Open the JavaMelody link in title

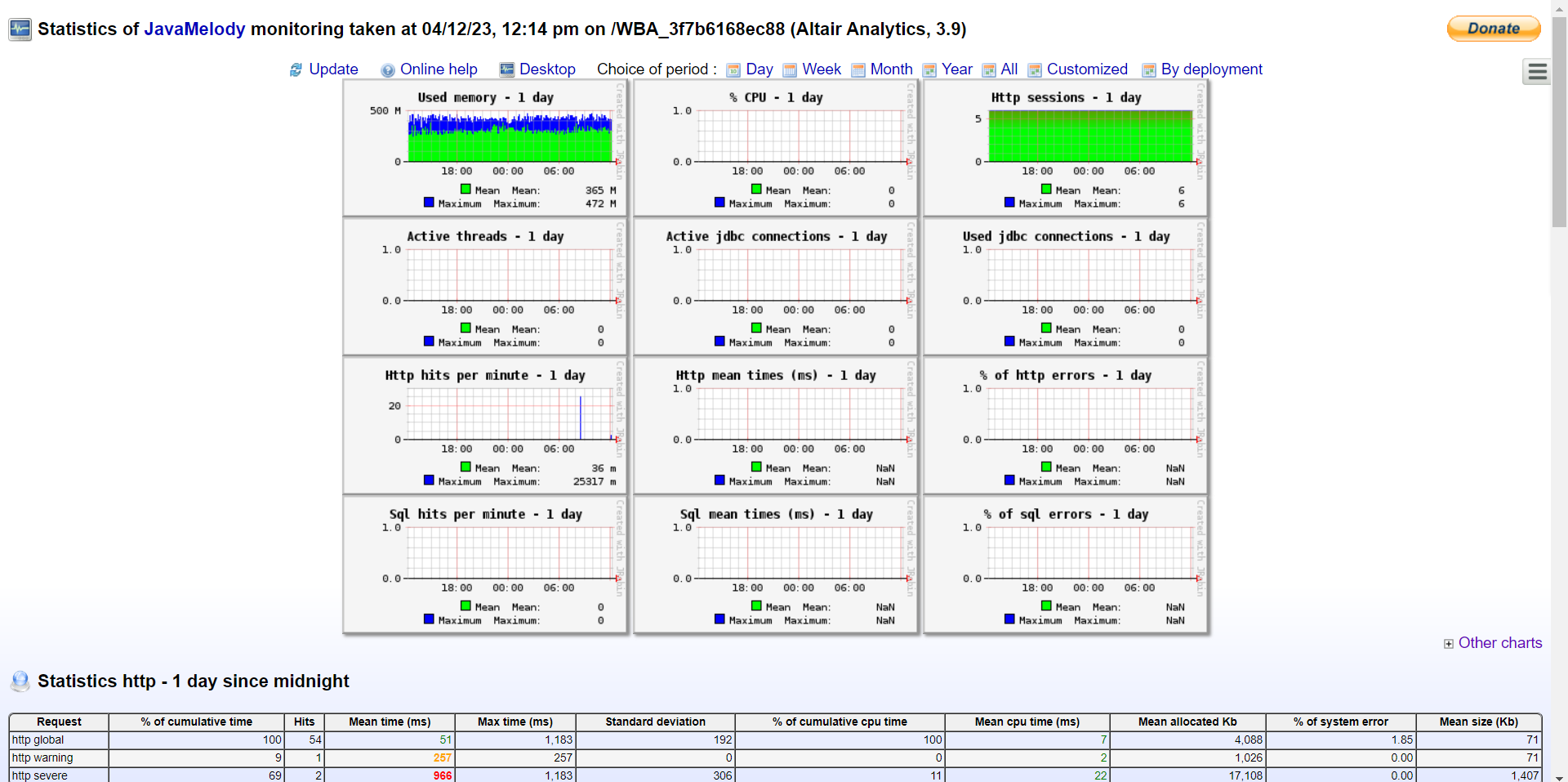(194, 29)
